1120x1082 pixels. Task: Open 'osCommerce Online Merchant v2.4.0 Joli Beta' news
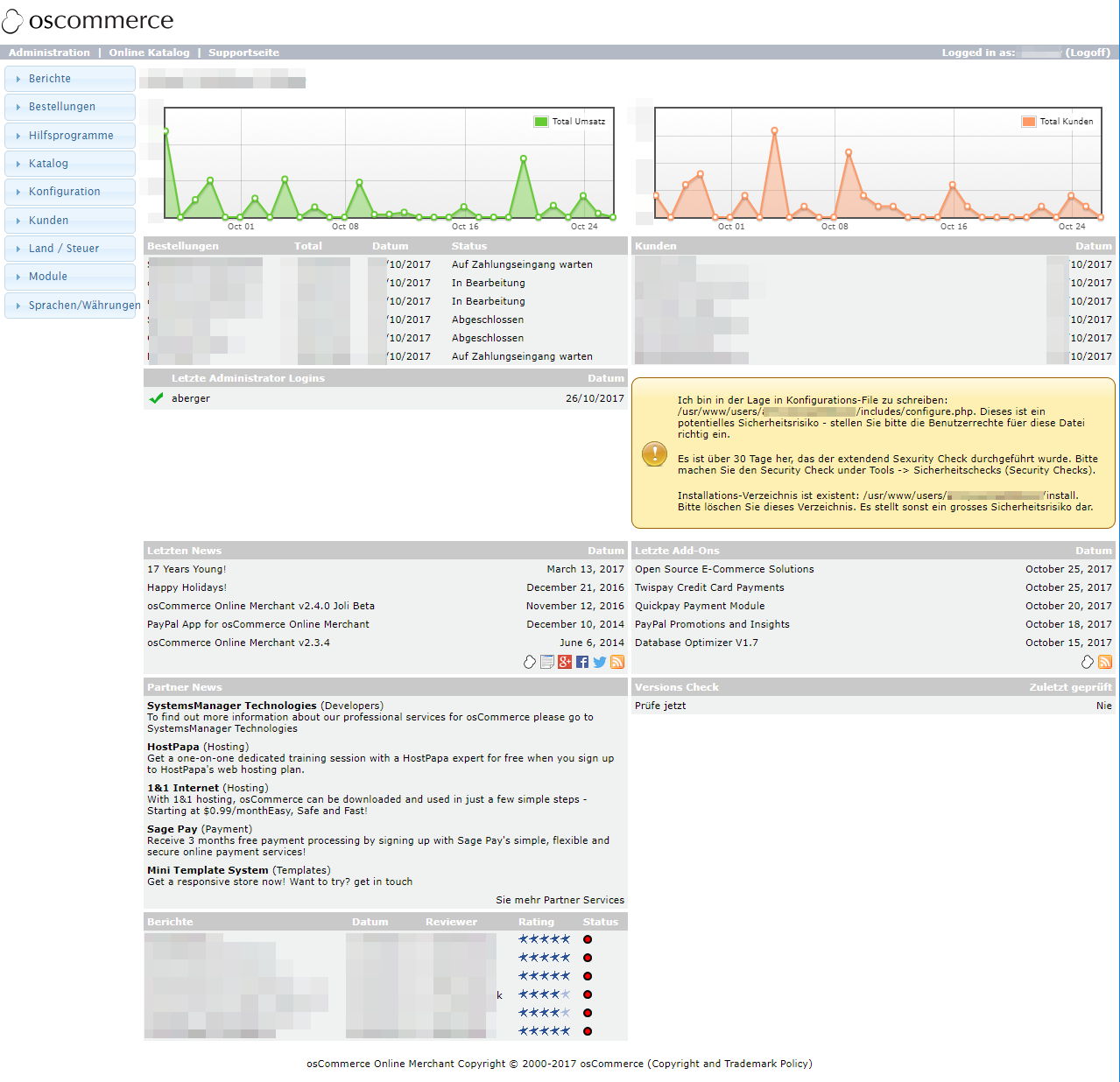click(261, 606)
